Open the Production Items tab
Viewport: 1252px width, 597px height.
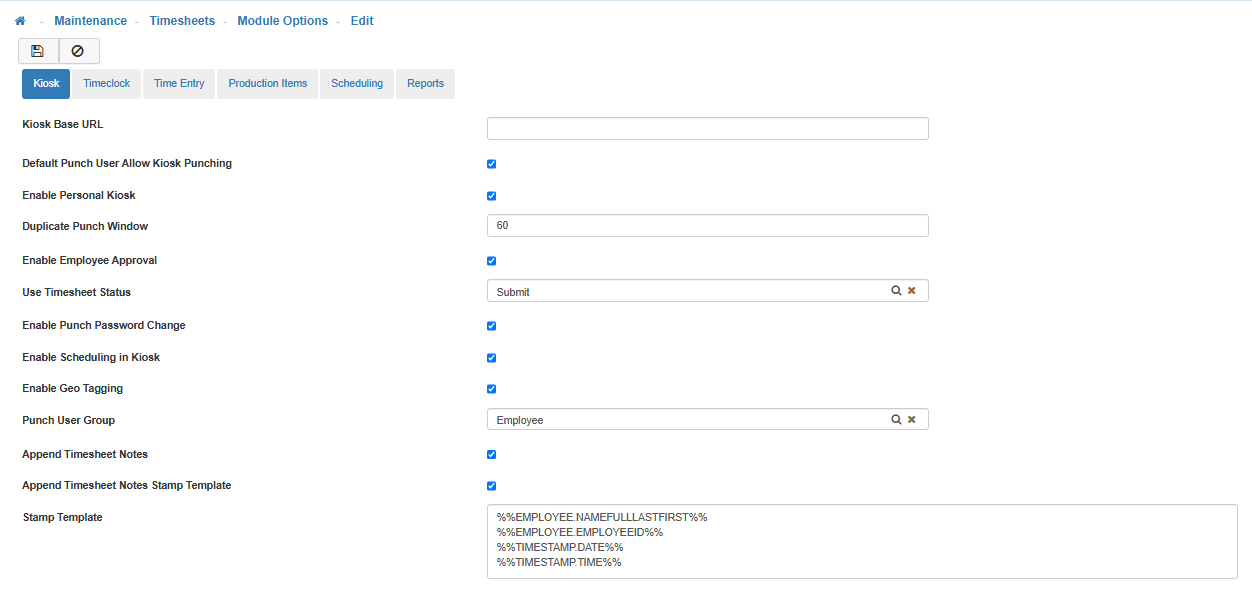click(x=267, y=84)
